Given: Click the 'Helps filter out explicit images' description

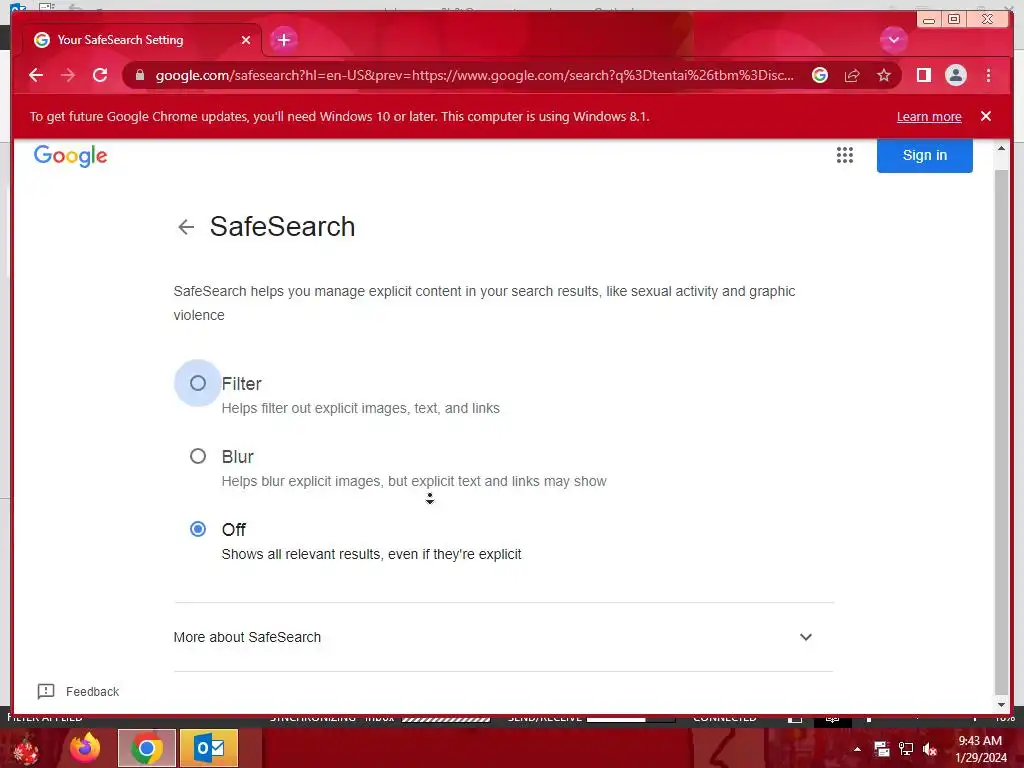Looking at the screenshot, I should pyautogui.click(x=360, y=408).
